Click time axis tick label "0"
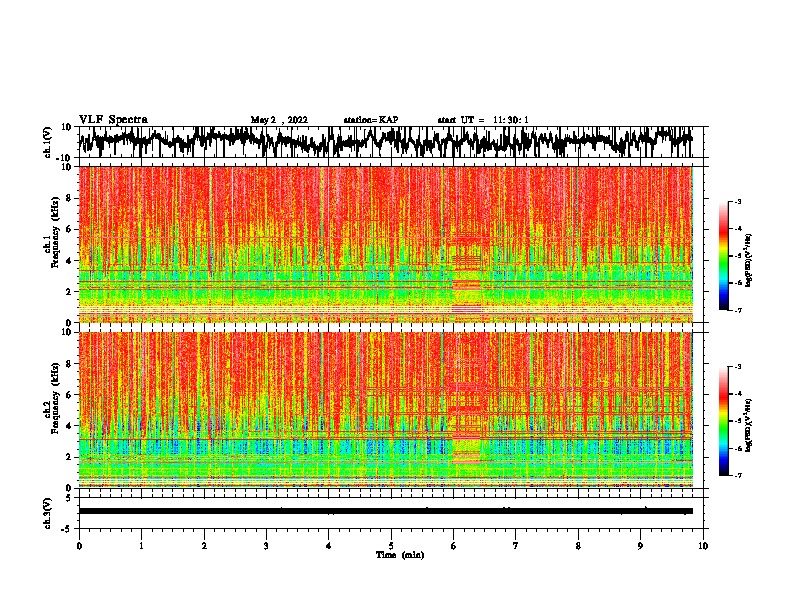792x612 pixels. [79, 546]
